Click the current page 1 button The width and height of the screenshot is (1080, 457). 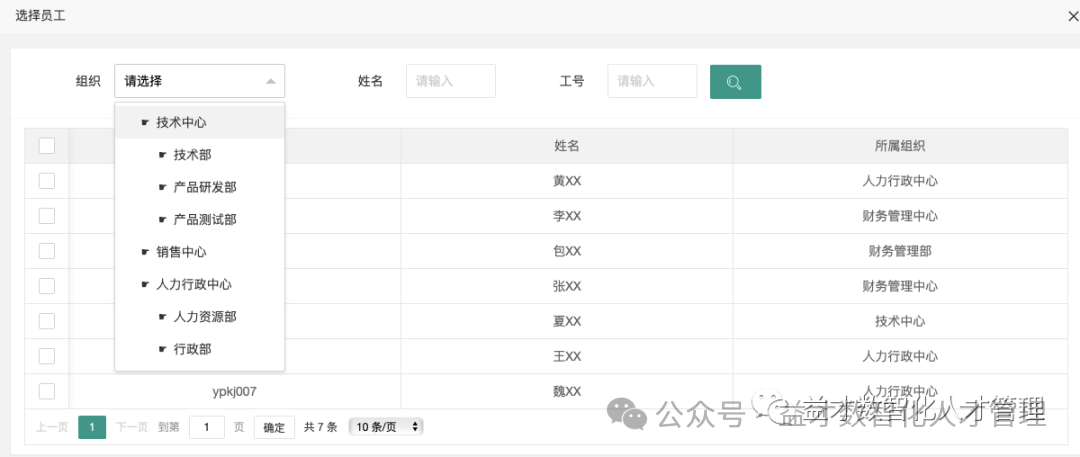[92, 427]
